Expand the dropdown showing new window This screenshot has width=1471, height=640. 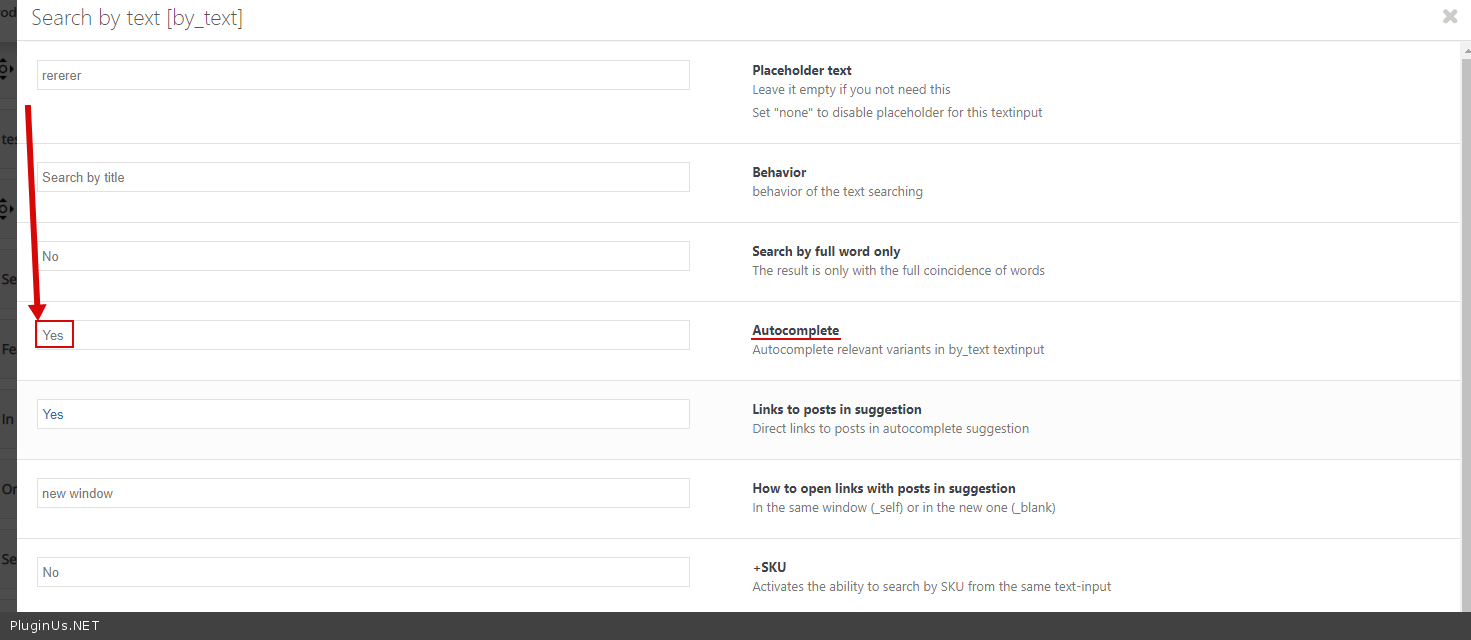(x=363, y=493)
